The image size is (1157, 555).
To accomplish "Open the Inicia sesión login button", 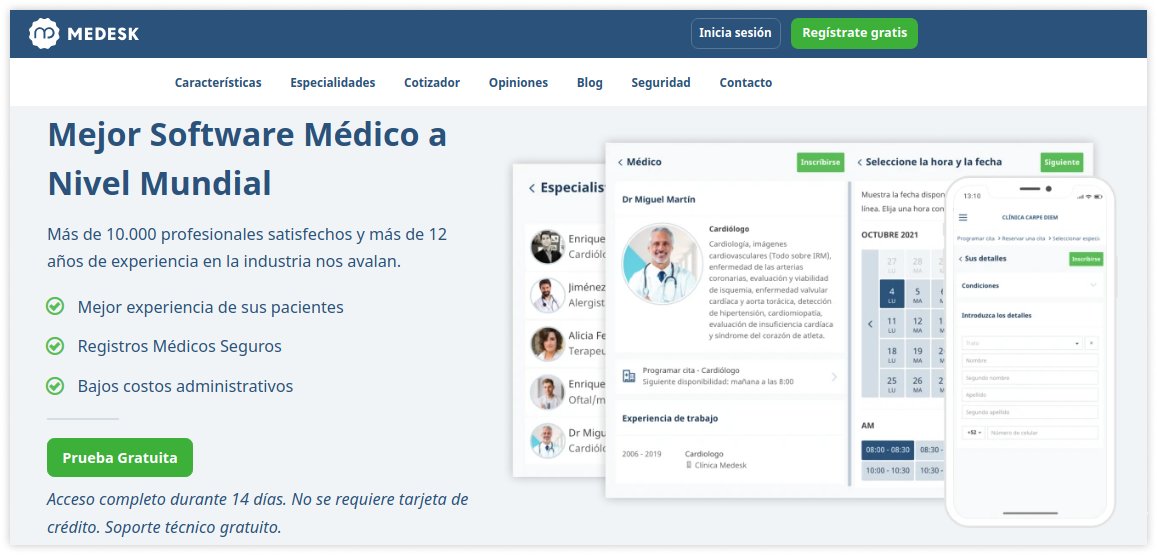I will 735,33.
